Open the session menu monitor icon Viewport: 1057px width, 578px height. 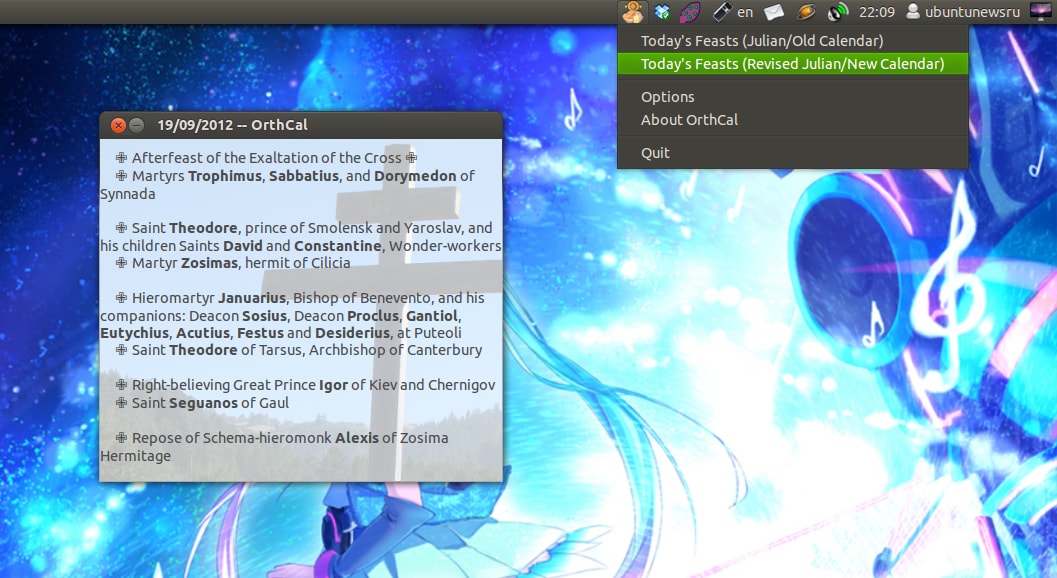[1041, 11]
